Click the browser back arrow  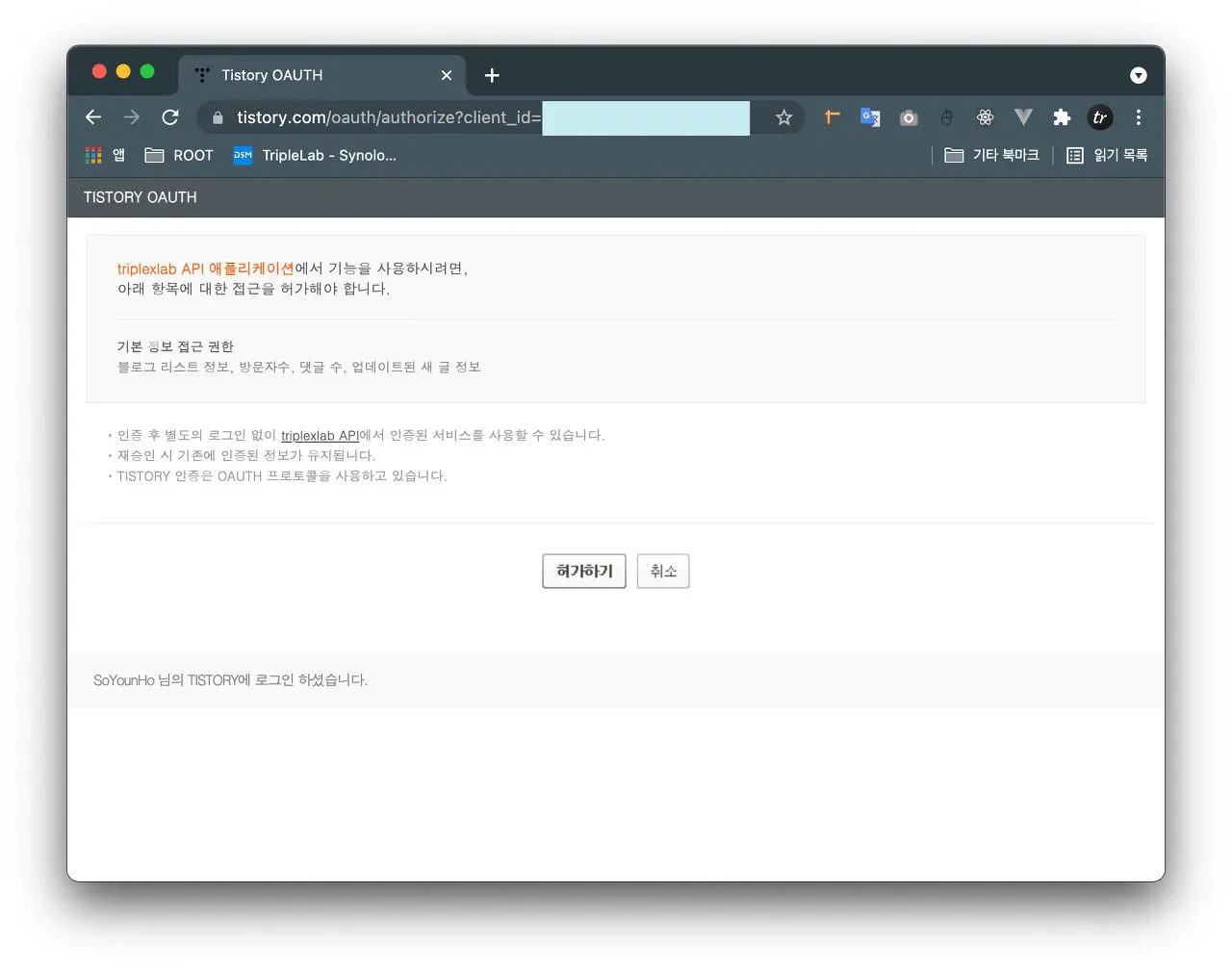tap(93, 117)
